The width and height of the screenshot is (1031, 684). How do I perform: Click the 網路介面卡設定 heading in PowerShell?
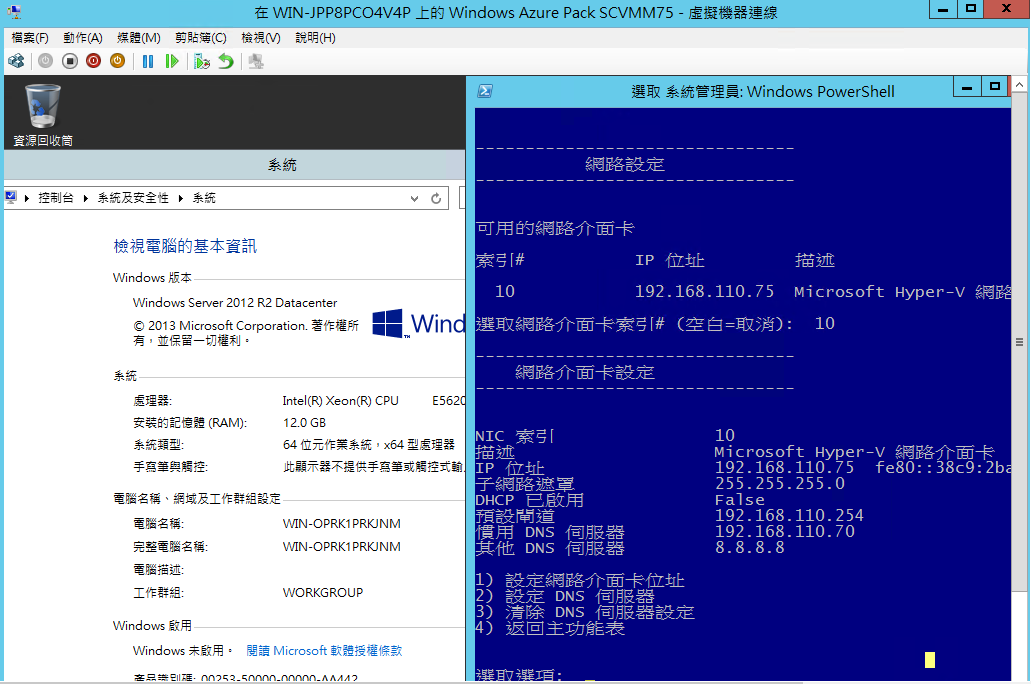pyautogui.click(x=585, y=372)
